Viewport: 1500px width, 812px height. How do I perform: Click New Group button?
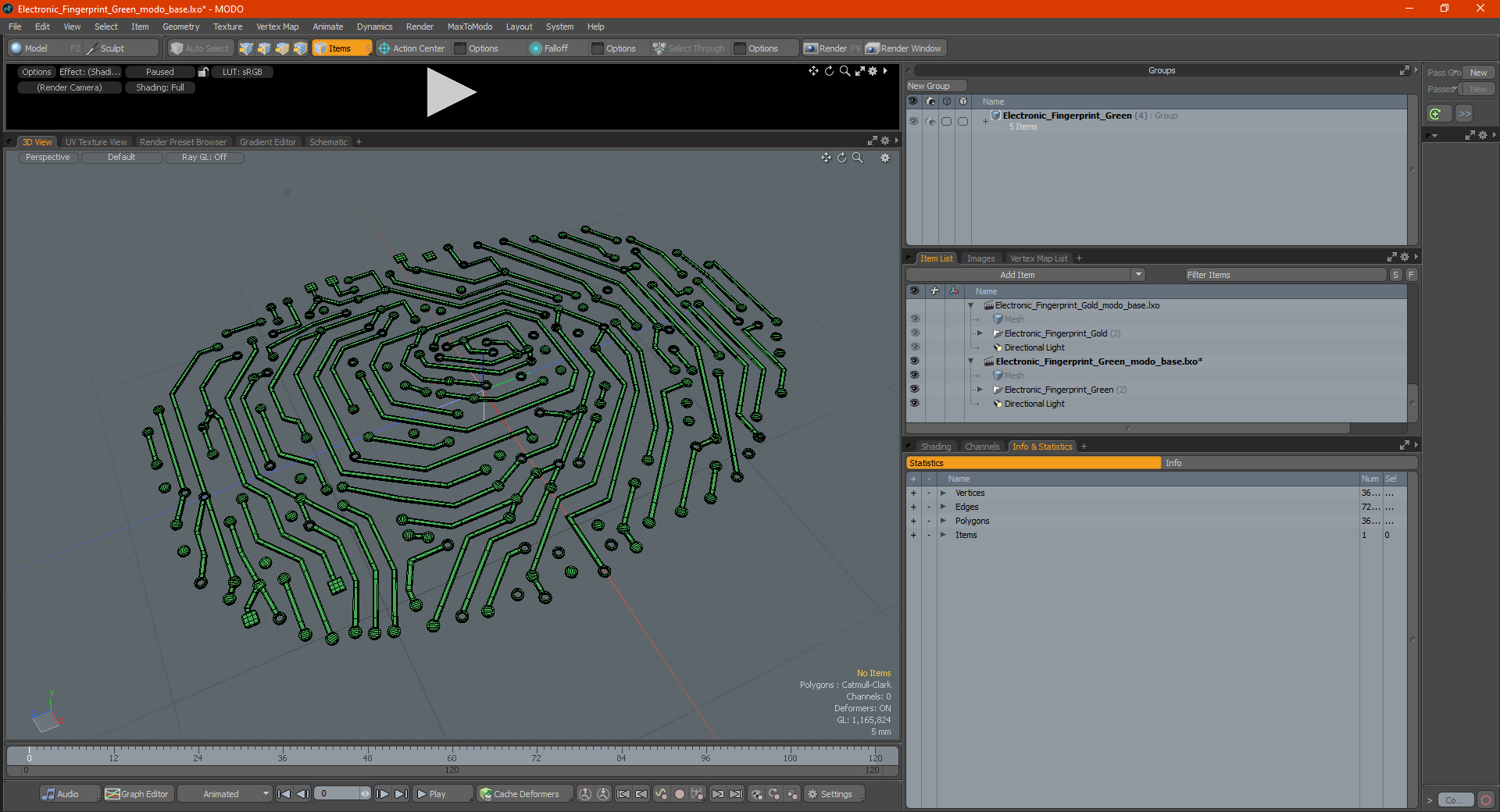click(x=935, y=86)
